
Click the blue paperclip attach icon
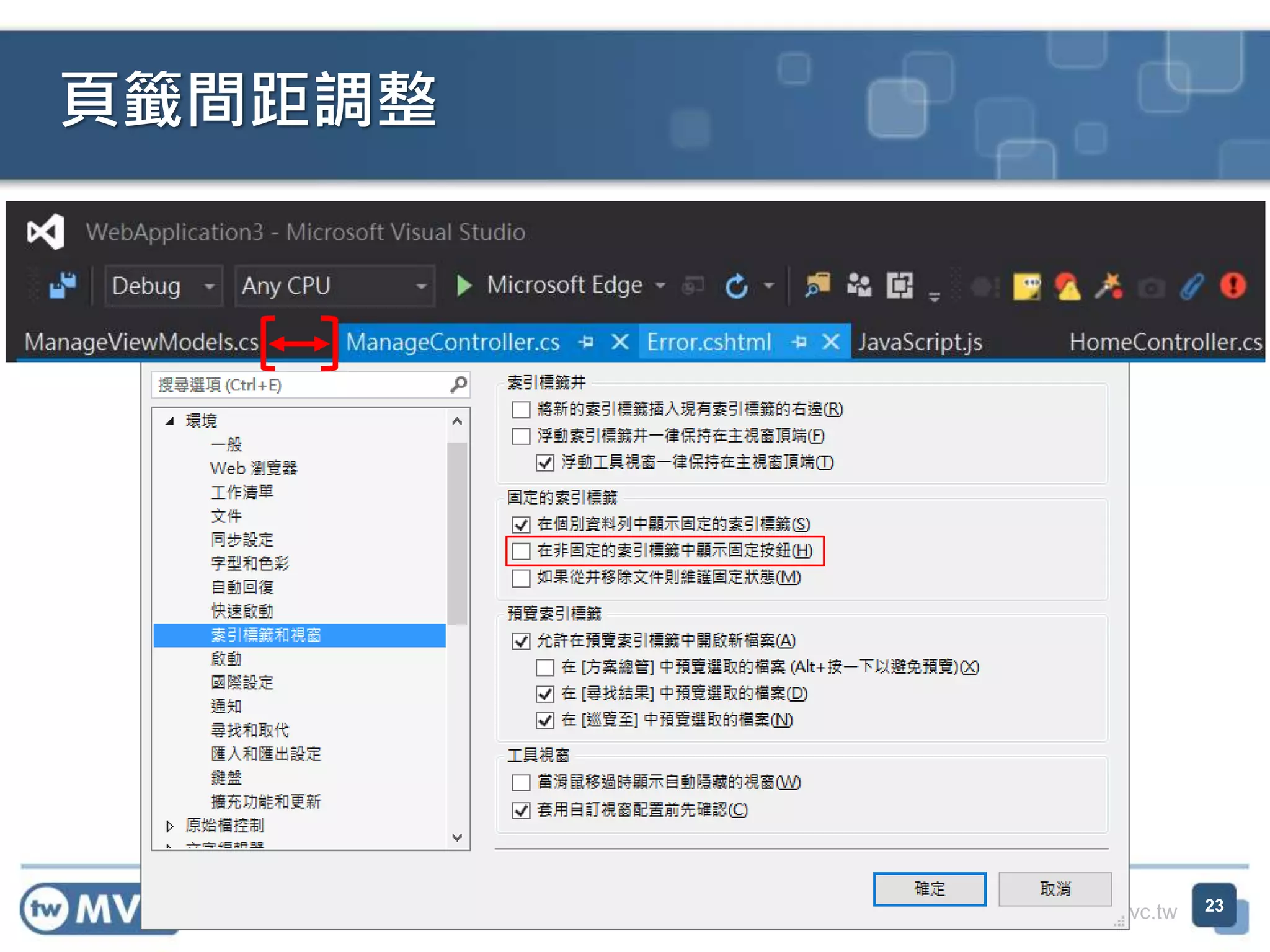tap(1192, 286)
